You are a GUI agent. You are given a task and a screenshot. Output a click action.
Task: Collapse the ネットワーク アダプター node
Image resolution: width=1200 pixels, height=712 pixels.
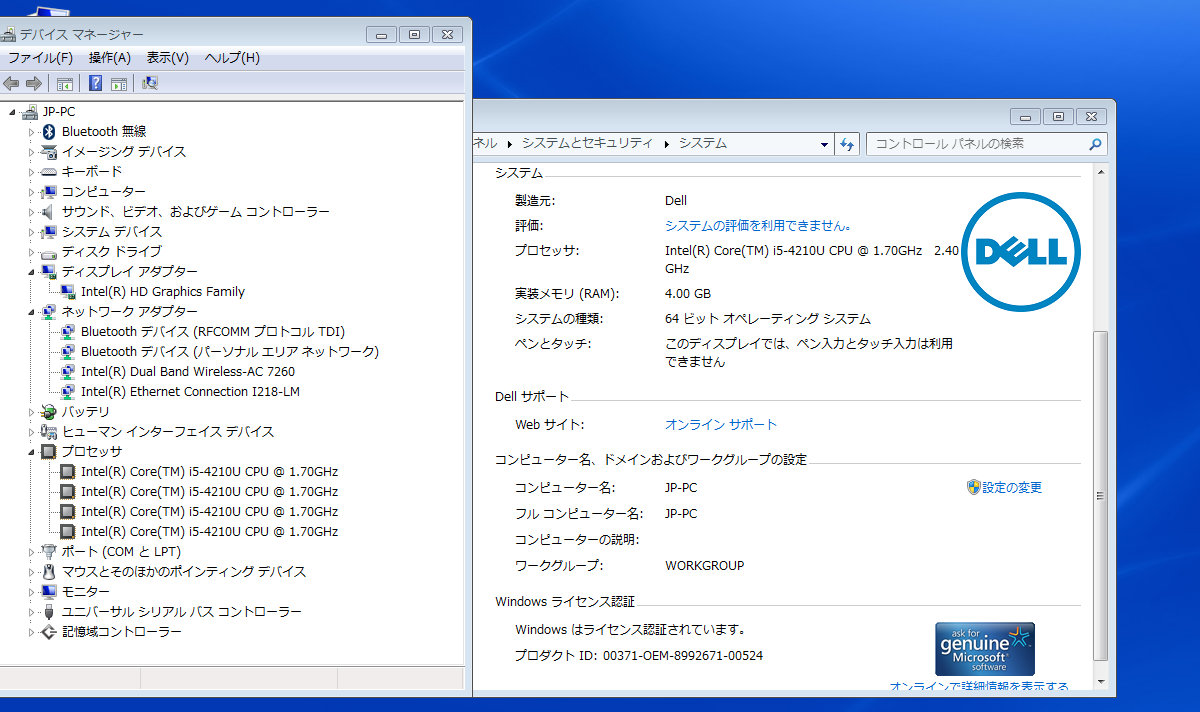(x=32, y=312)
